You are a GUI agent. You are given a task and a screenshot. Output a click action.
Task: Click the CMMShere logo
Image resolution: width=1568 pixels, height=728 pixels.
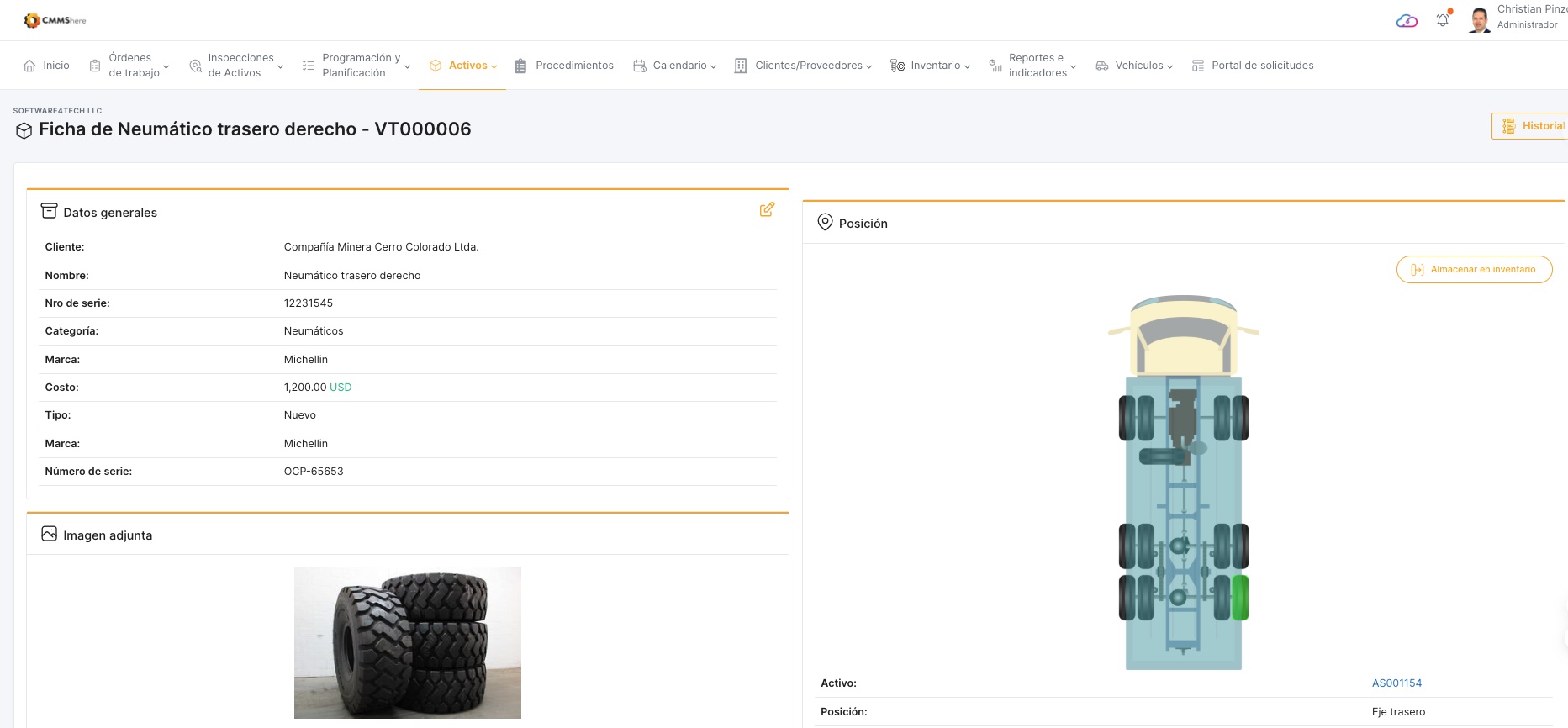pos(55,20)
